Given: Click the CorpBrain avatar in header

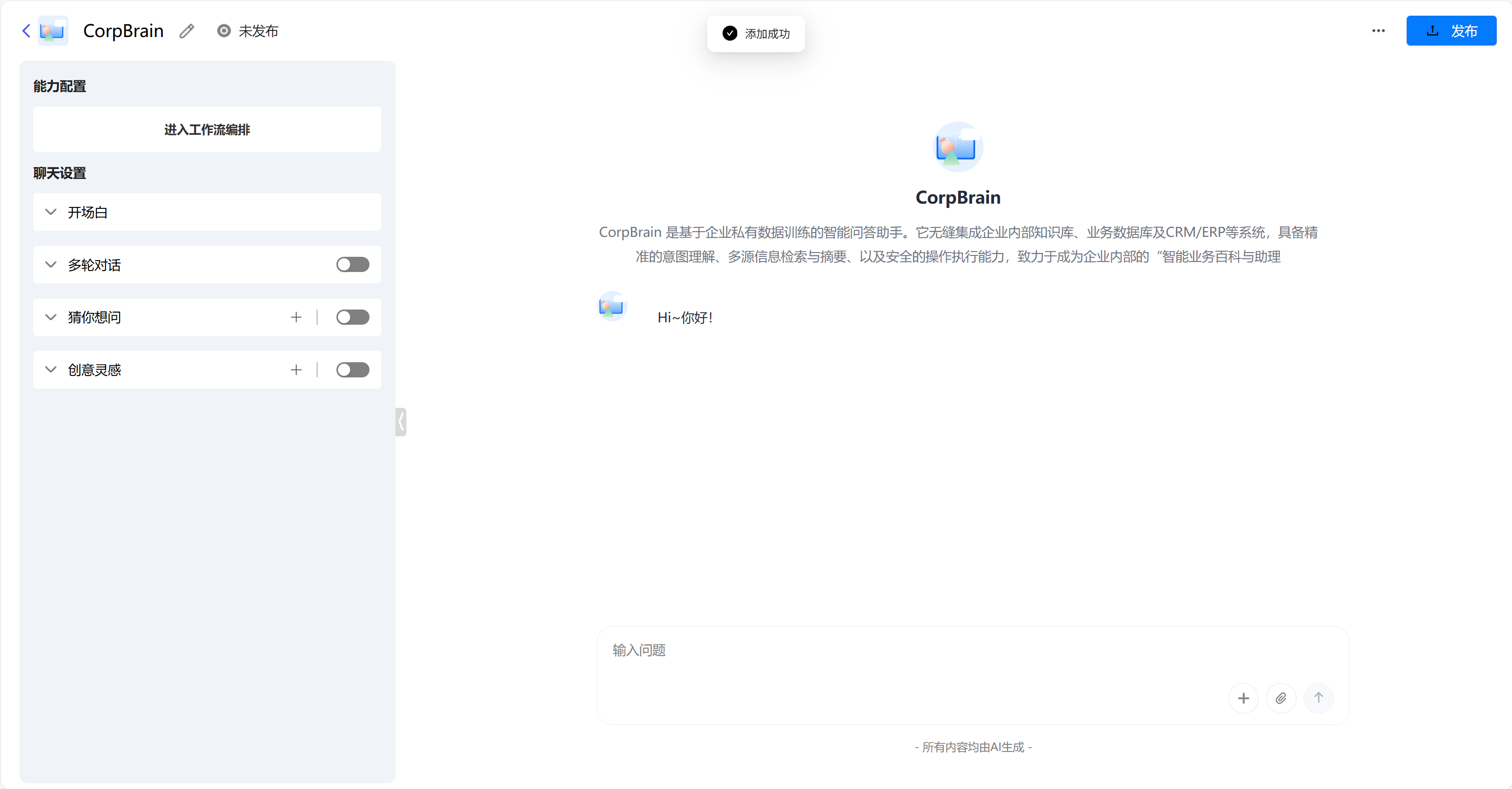Looking at the screenshot, I should tap(53, 30).
